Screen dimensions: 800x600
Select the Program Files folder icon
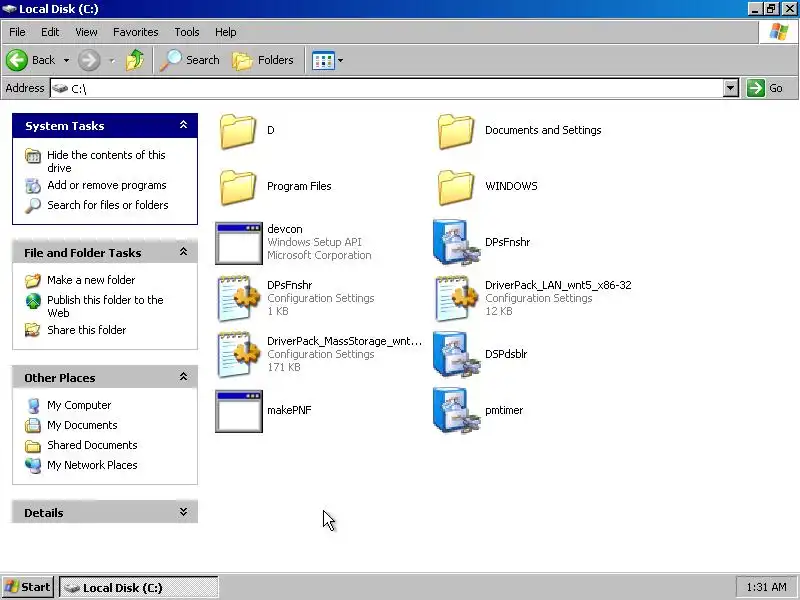238,187
